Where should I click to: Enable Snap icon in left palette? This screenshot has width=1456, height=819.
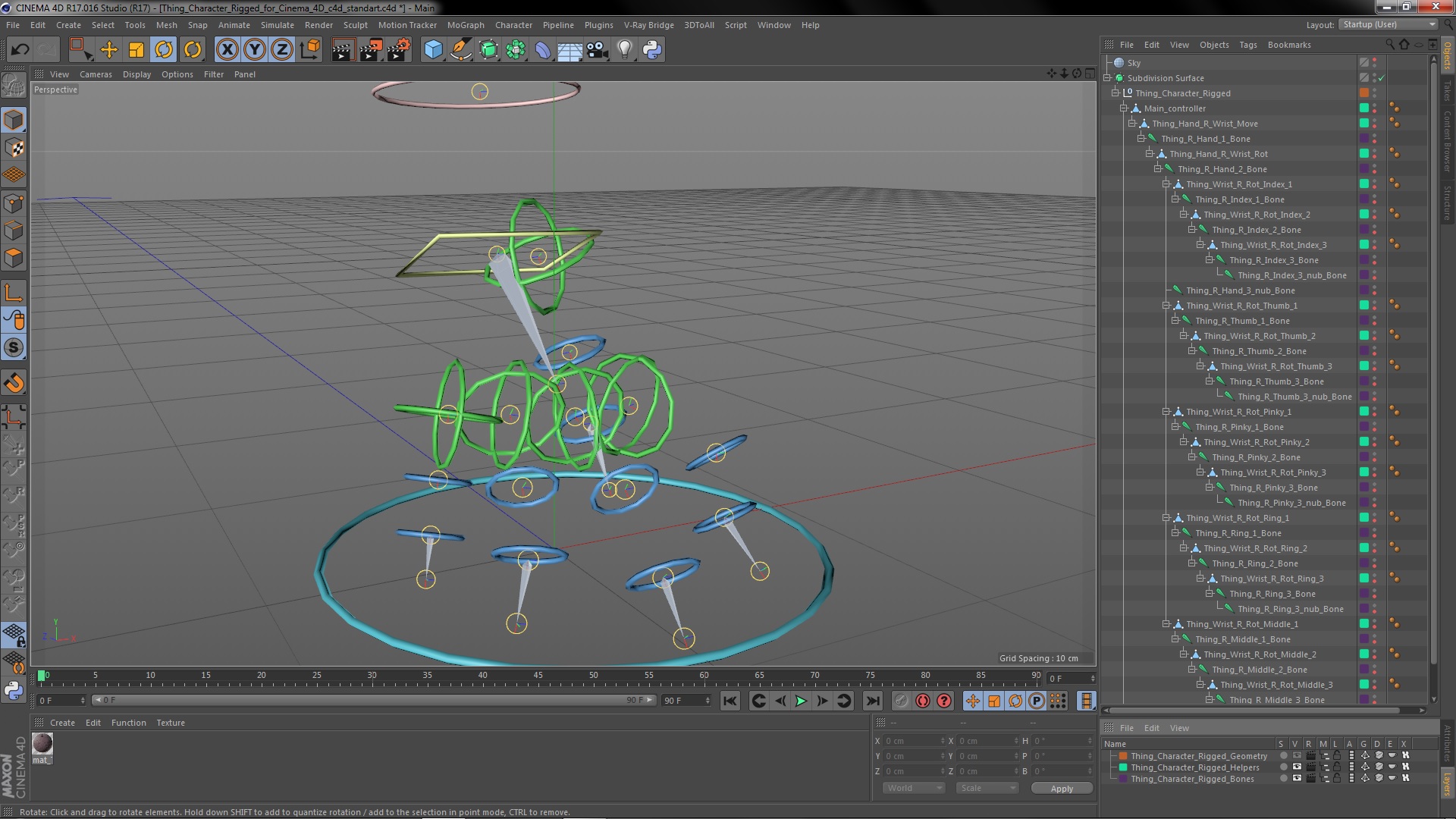click(x=14, y=348)
